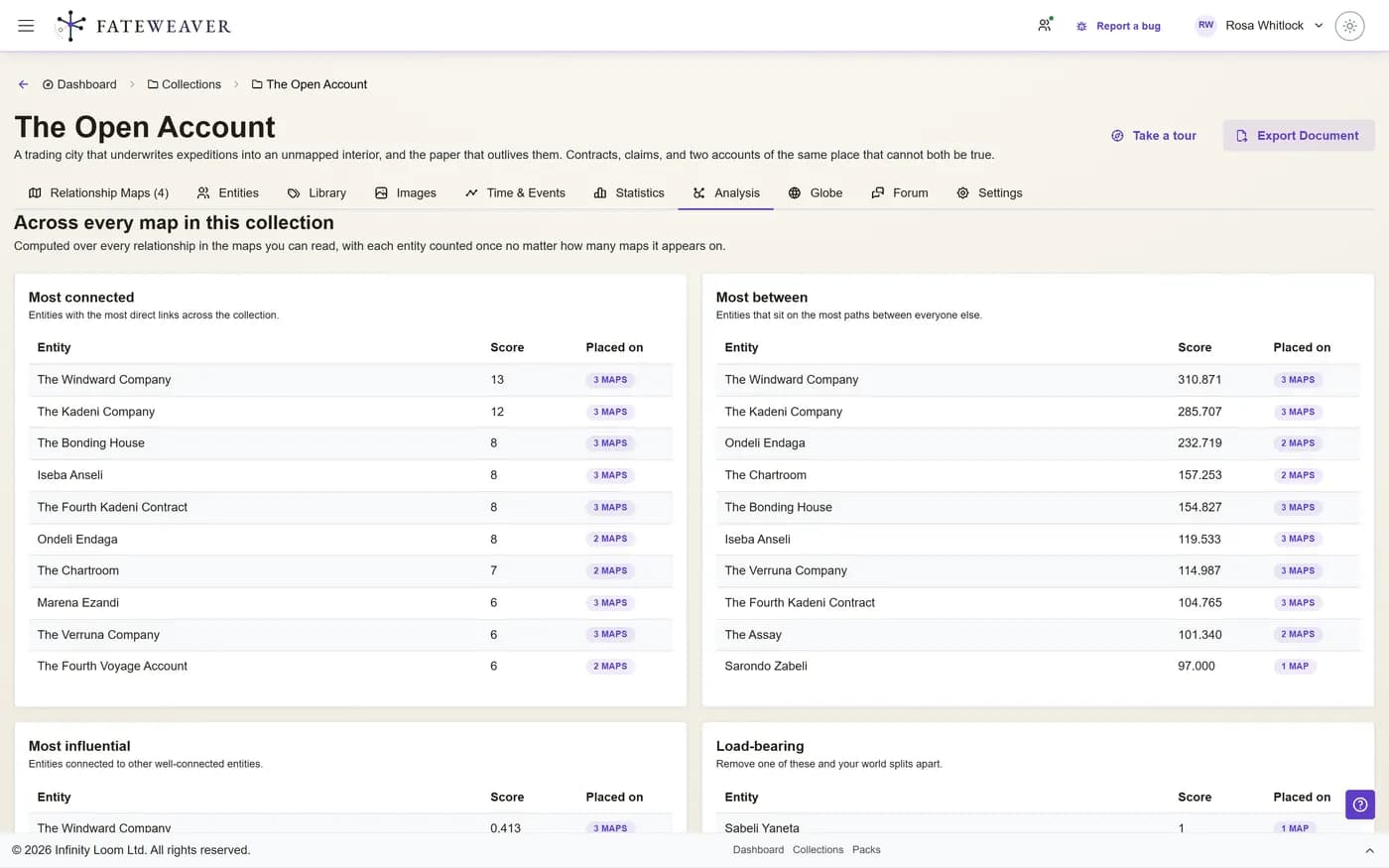Open the Globe tab
The height and width of the screenshot is (868, 1389).
tap(816, 192)
